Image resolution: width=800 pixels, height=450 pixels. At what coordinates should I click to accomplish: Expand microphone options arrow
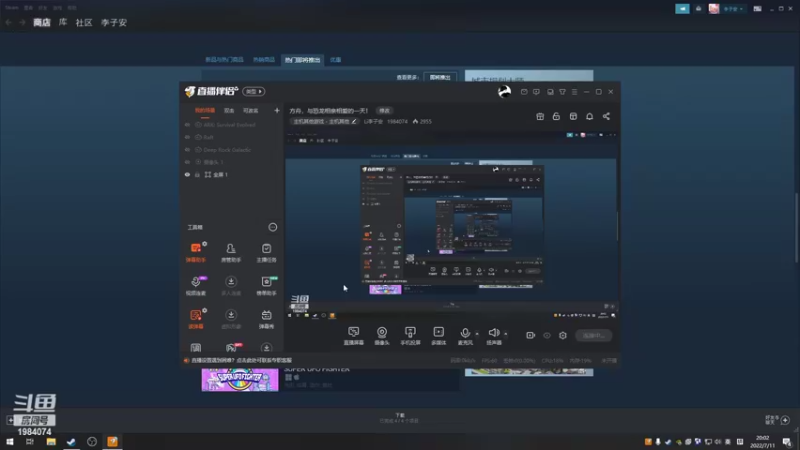[477, 334]
